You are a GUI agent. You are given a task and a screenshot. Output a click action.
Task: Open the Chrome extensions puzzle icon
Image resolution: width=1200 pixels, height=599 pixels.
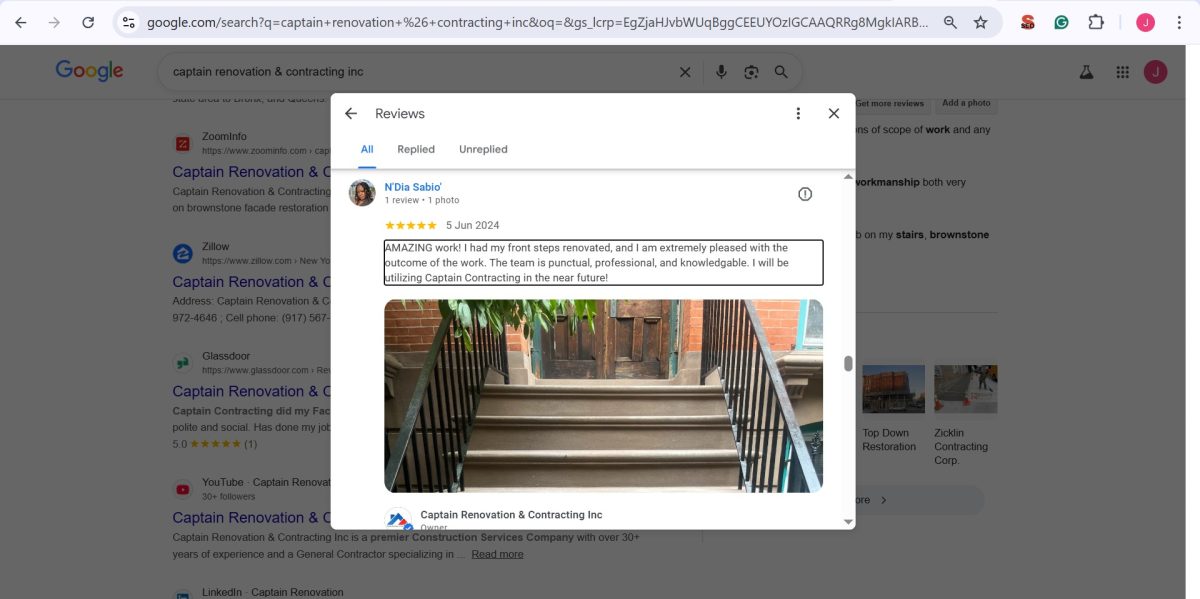1096,22
